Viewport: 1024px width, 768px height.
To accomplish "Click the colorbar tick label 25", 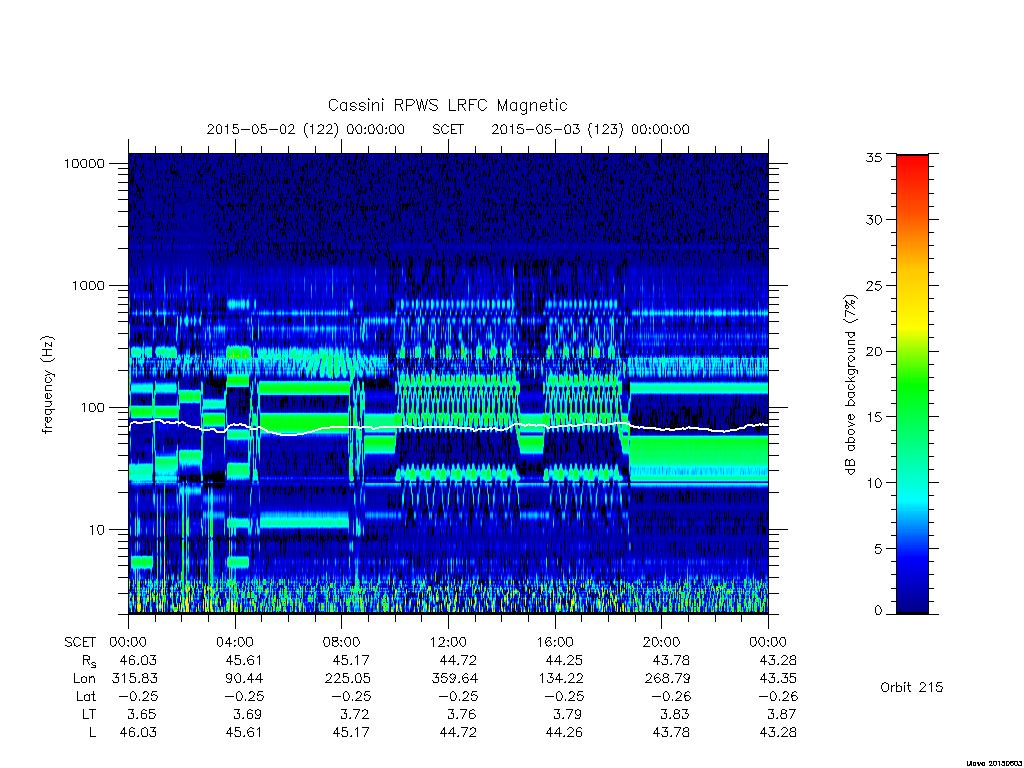I will click(874, 285).
